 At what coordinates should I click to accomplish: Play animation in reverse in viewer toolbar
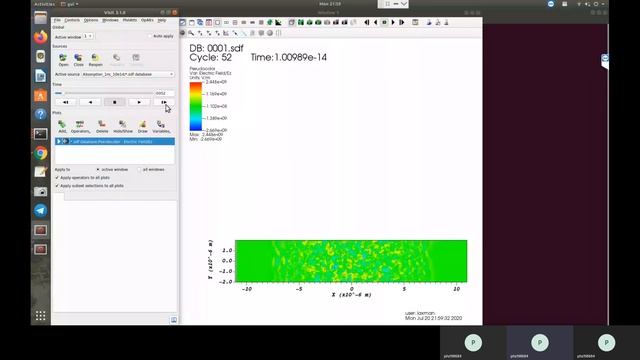point(376,22)
